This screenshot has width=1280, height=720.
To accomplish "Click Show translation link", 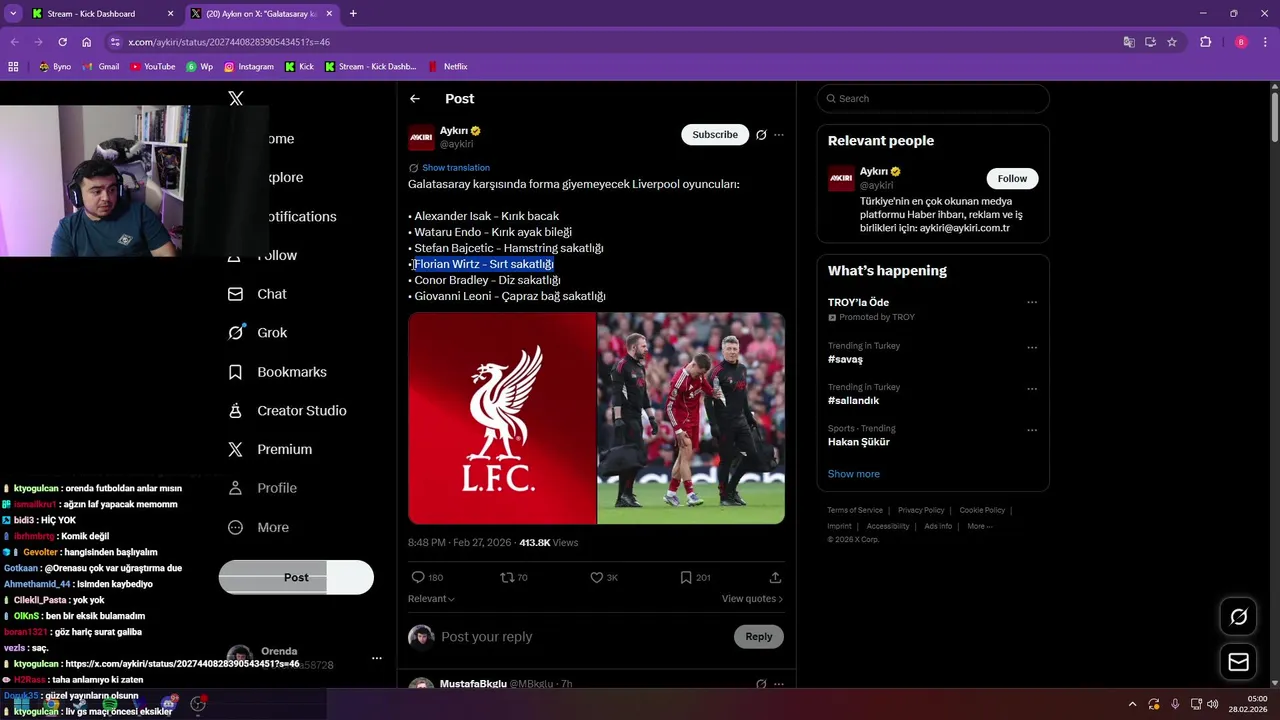I will click(x=456, y=168).
